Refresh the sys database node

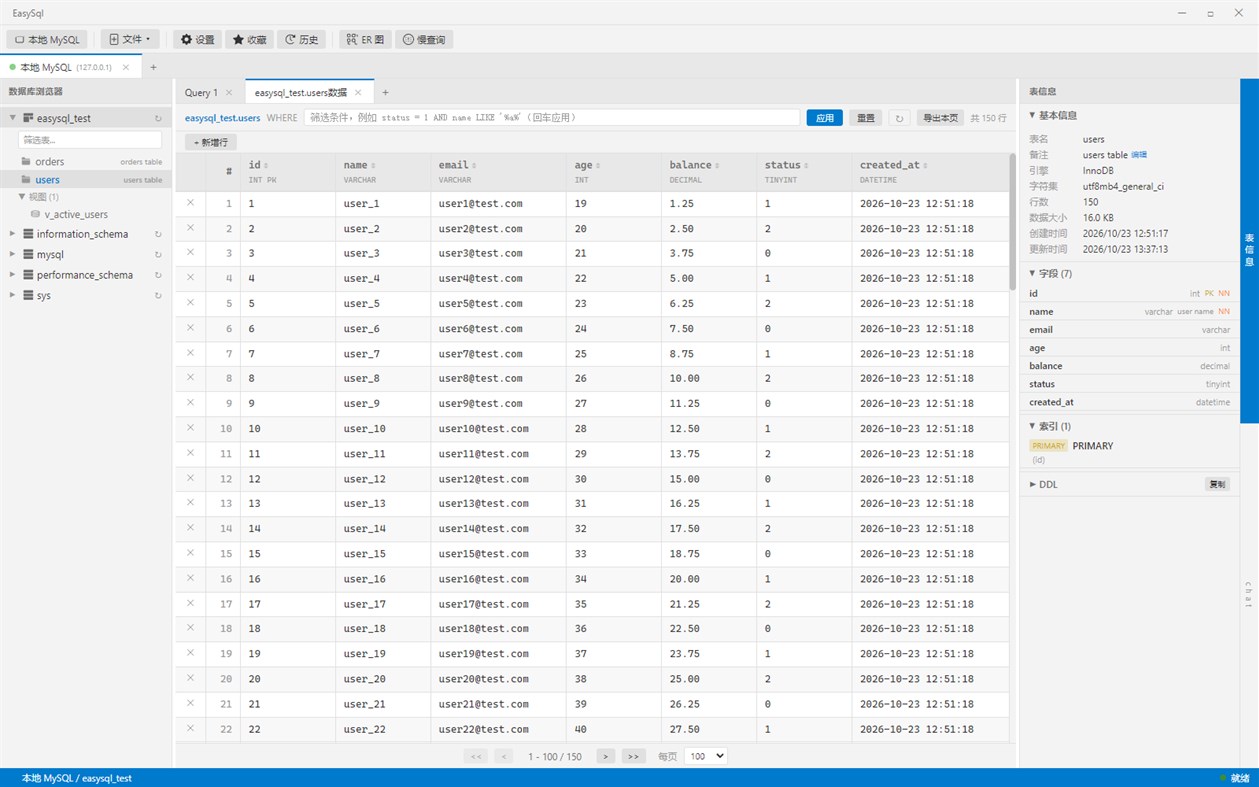(x=158, y=296)
